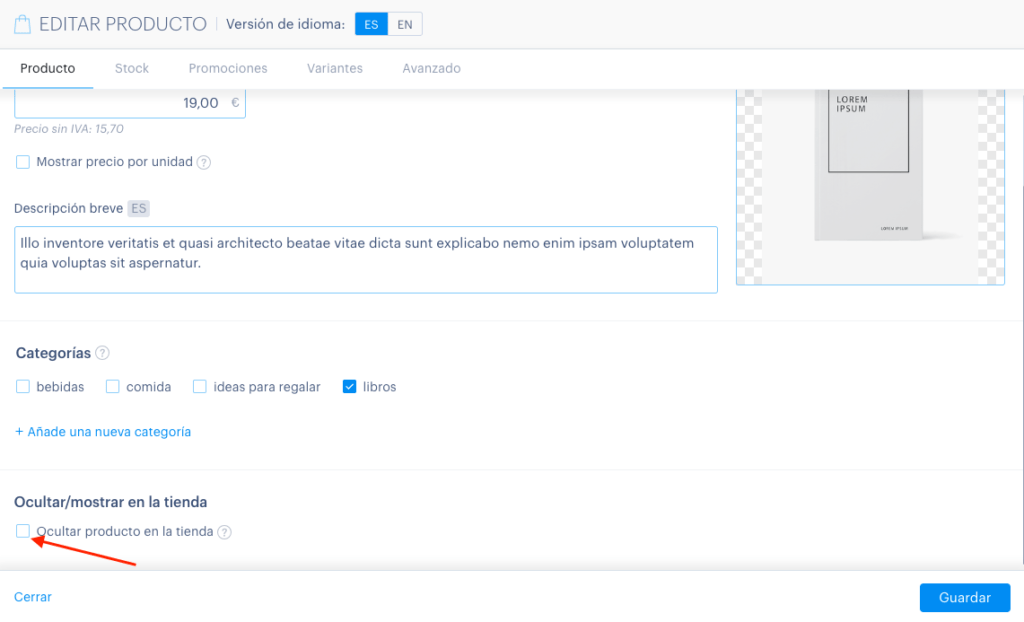
Task: Open help icon next to Mostrar precio por unidad
Action: (204, 162)
